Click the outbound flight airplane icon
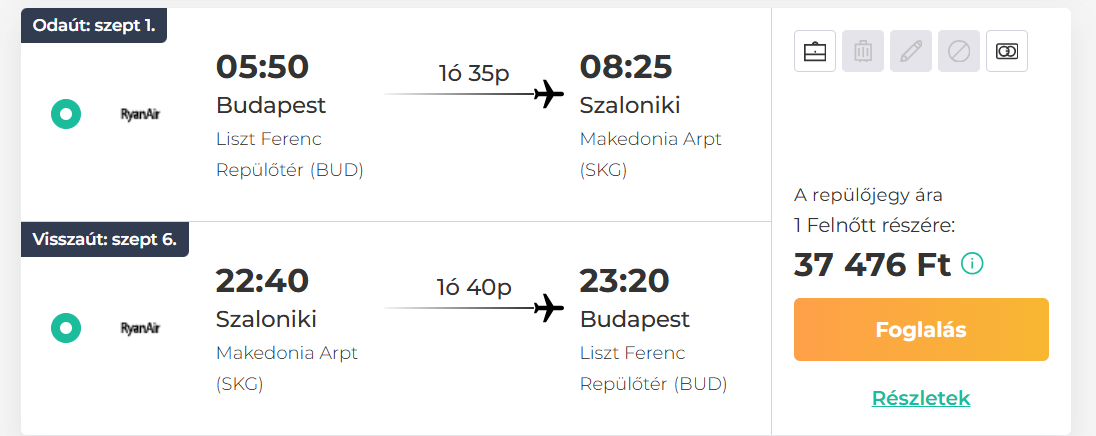Screen dimensions: 1096x436 (549, 94)
